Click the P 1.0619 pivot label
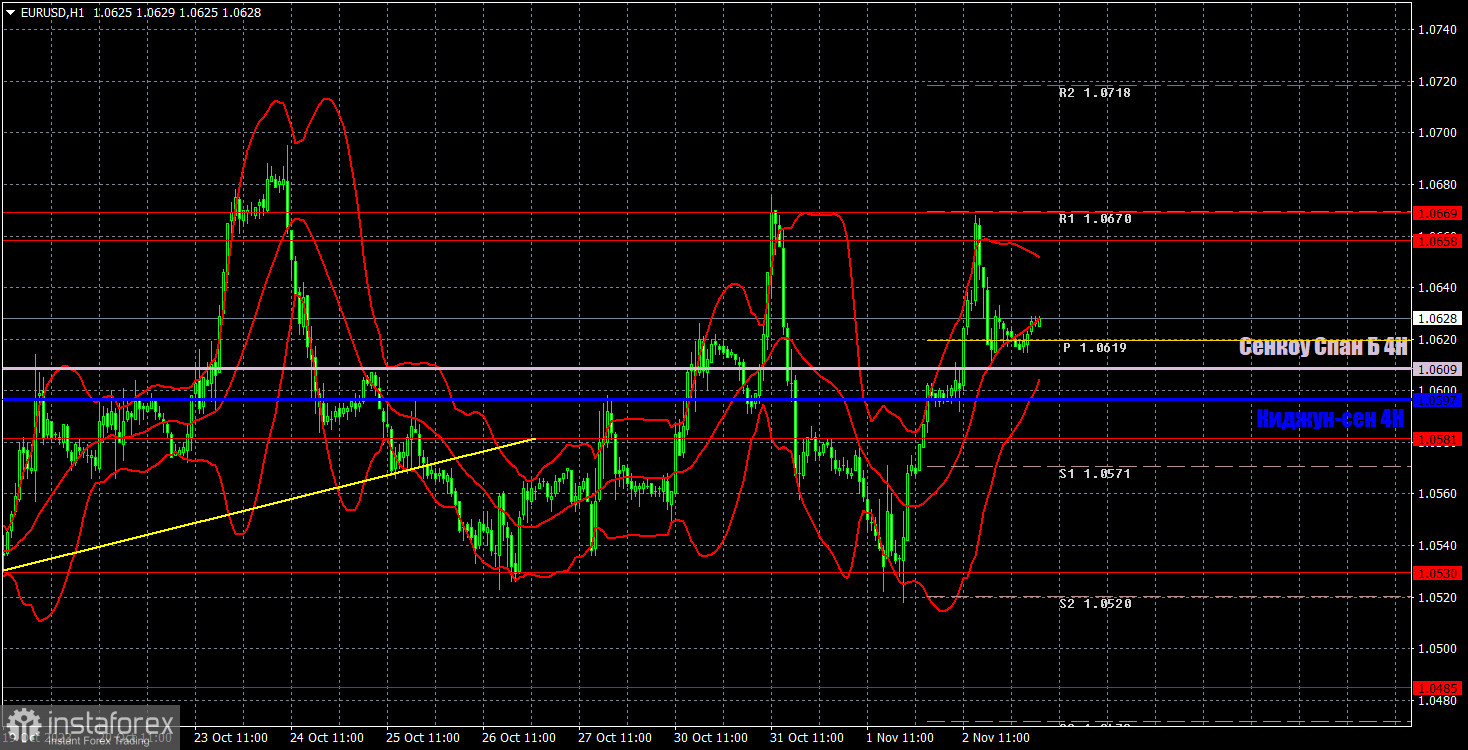Image resolution: width=1468 pixels, height=750 pixels. pyautogui.click(x=1095, y=348)
